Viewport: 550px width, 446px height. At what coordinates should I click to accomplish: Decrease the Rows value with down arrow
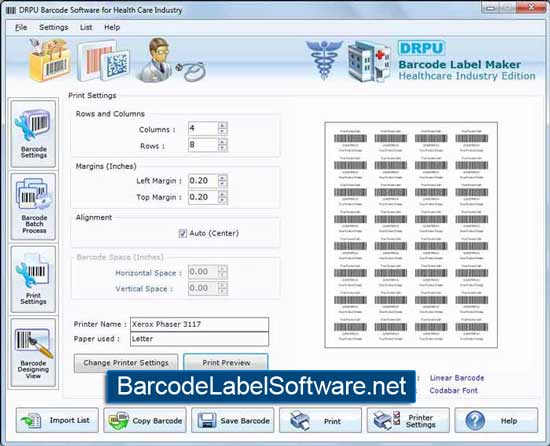[x=222, y=148]
